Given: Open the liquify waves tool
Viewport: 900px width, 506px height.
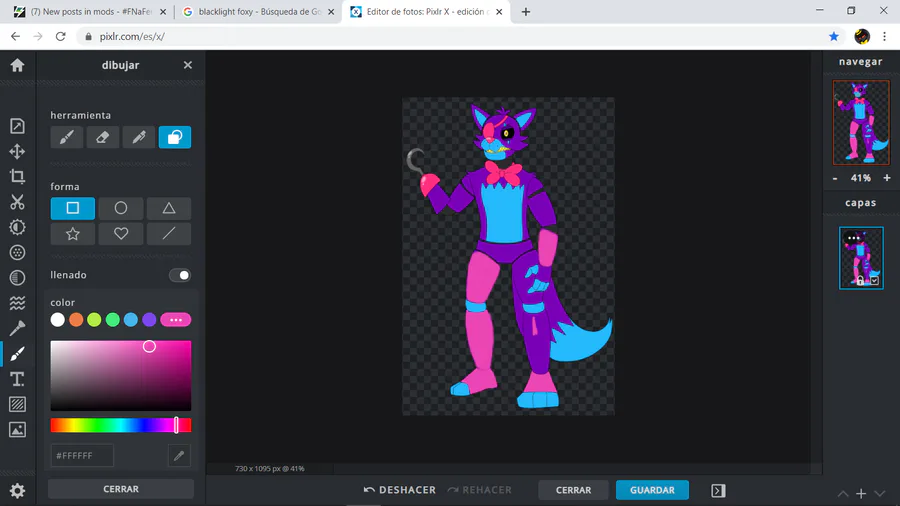Looking at the screenshot, I should (x=17, y=303).
